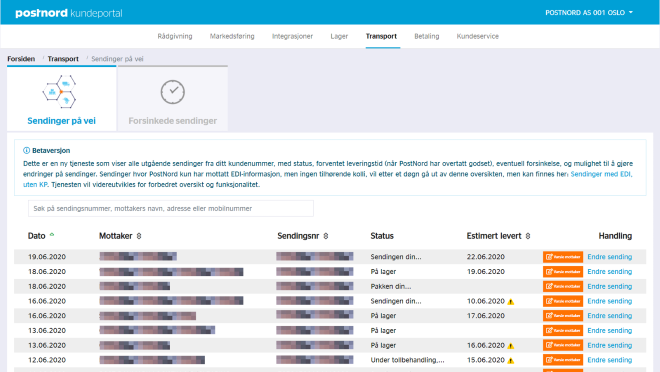Click the Handling column header

pyautogui.click(x=615, y=236)
